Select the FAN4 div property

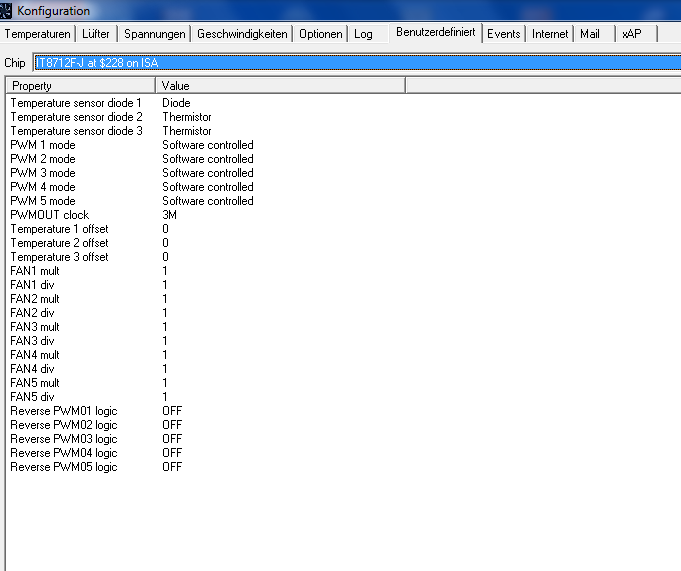pos(32,369)
